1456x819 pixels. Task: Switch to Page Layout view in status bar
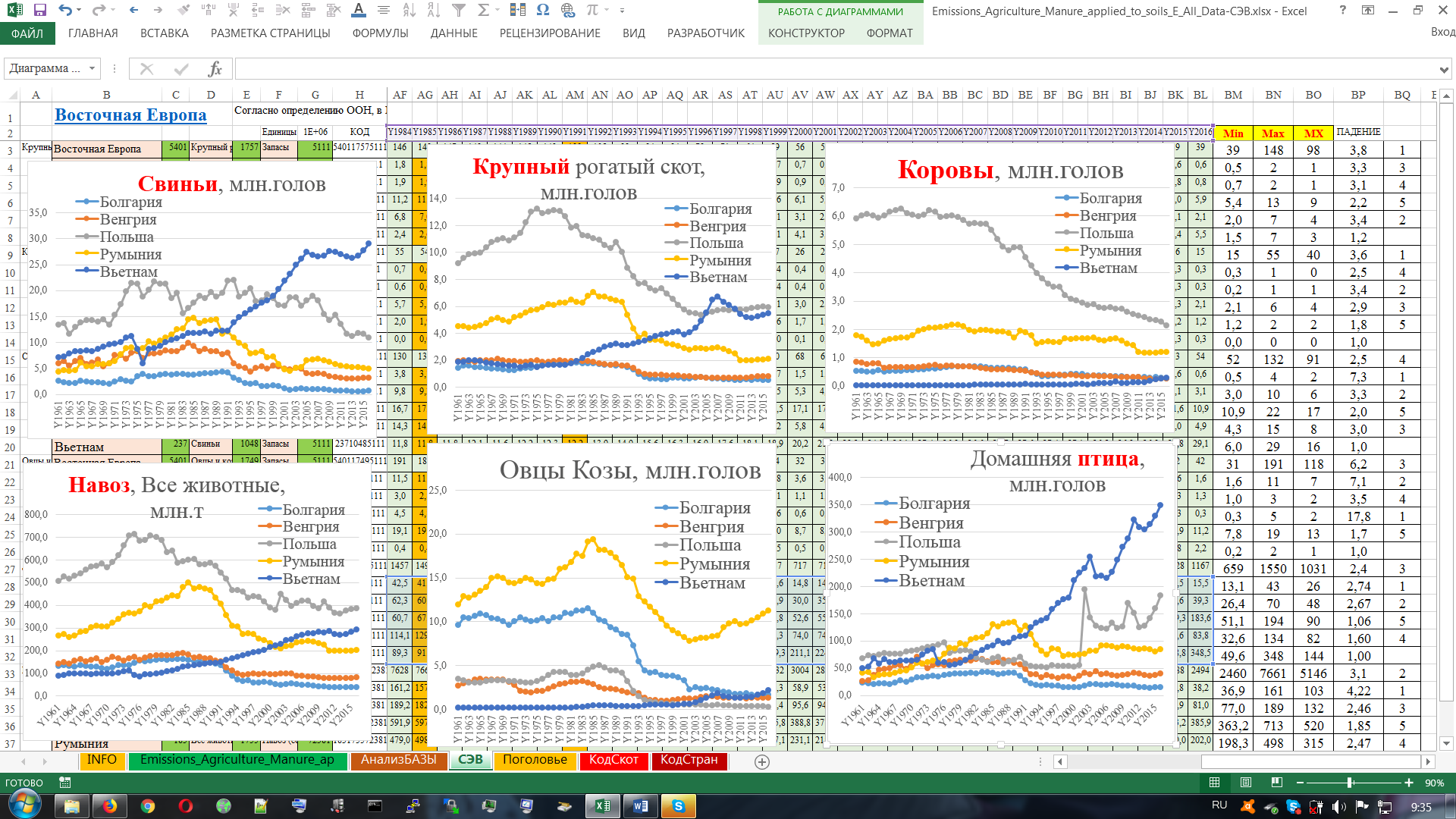point(1245,783)
